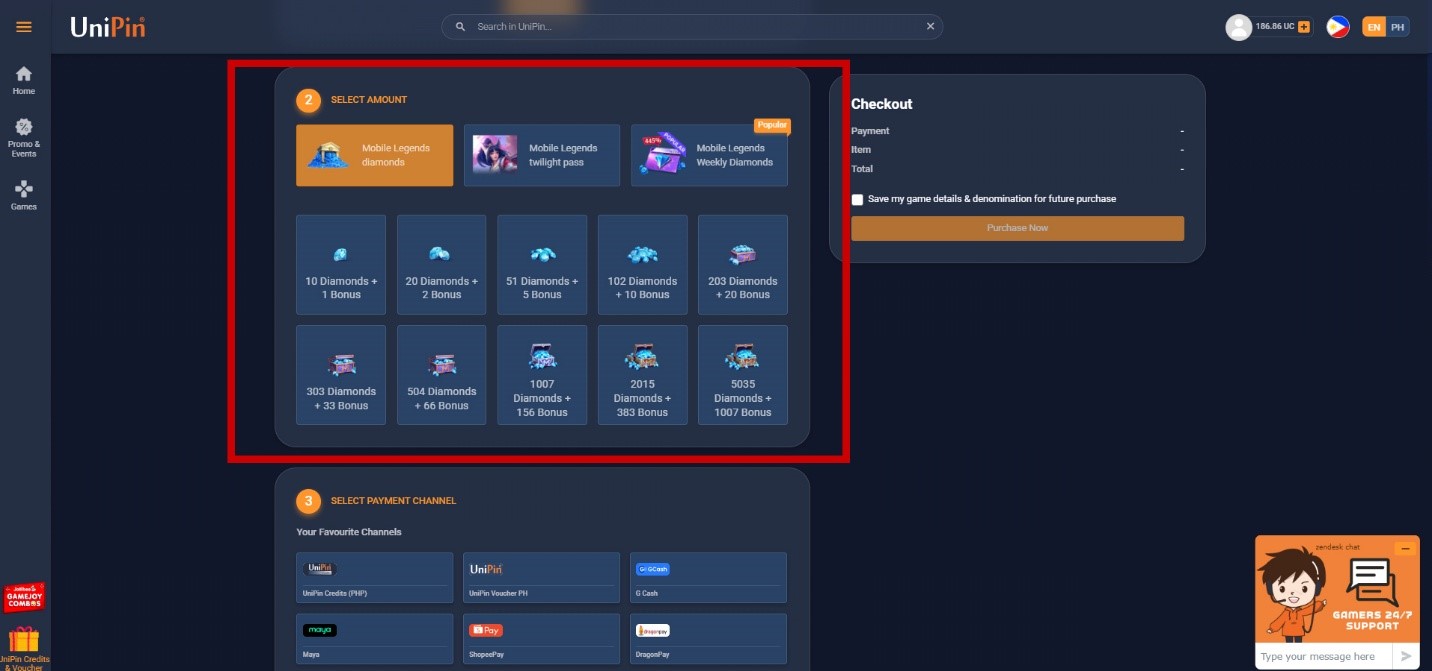Viewport: 1432px width, 671px height.
Task: Click the chat message input field
Action: click(x=1323, y=657)
